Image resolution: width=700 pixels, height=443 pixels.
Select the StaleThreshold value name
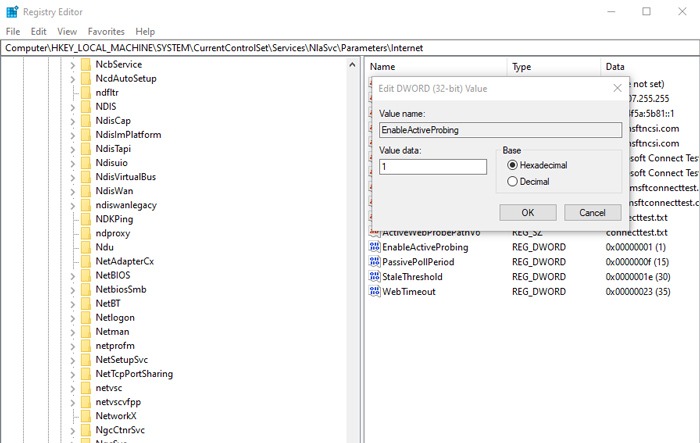pyautogui.click(x=412, y=276)
